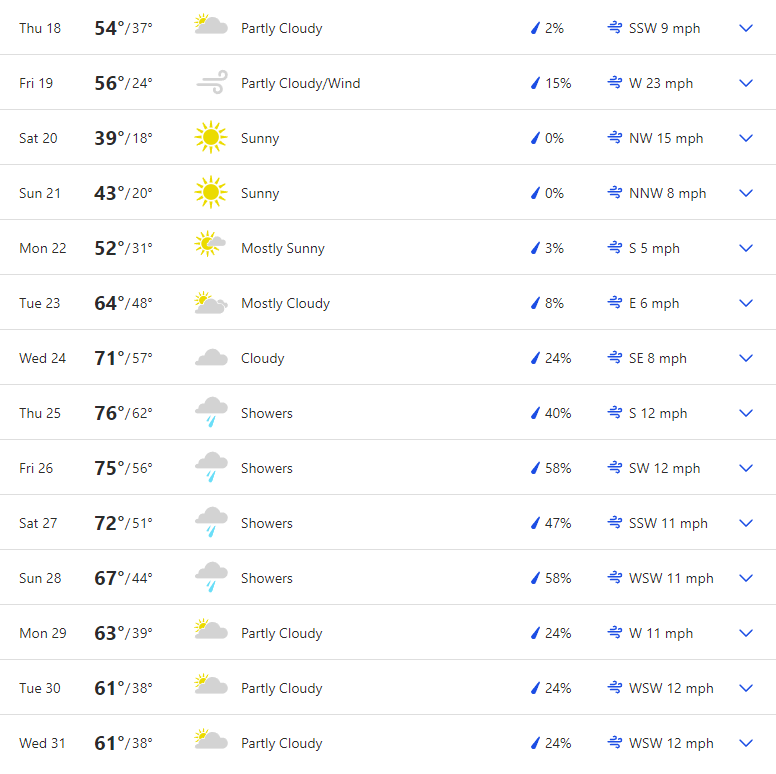Screen dimensions: 776x774
Task: Click the mostly sunny icon for Mon 22
Action: click(x=210, y=243)
